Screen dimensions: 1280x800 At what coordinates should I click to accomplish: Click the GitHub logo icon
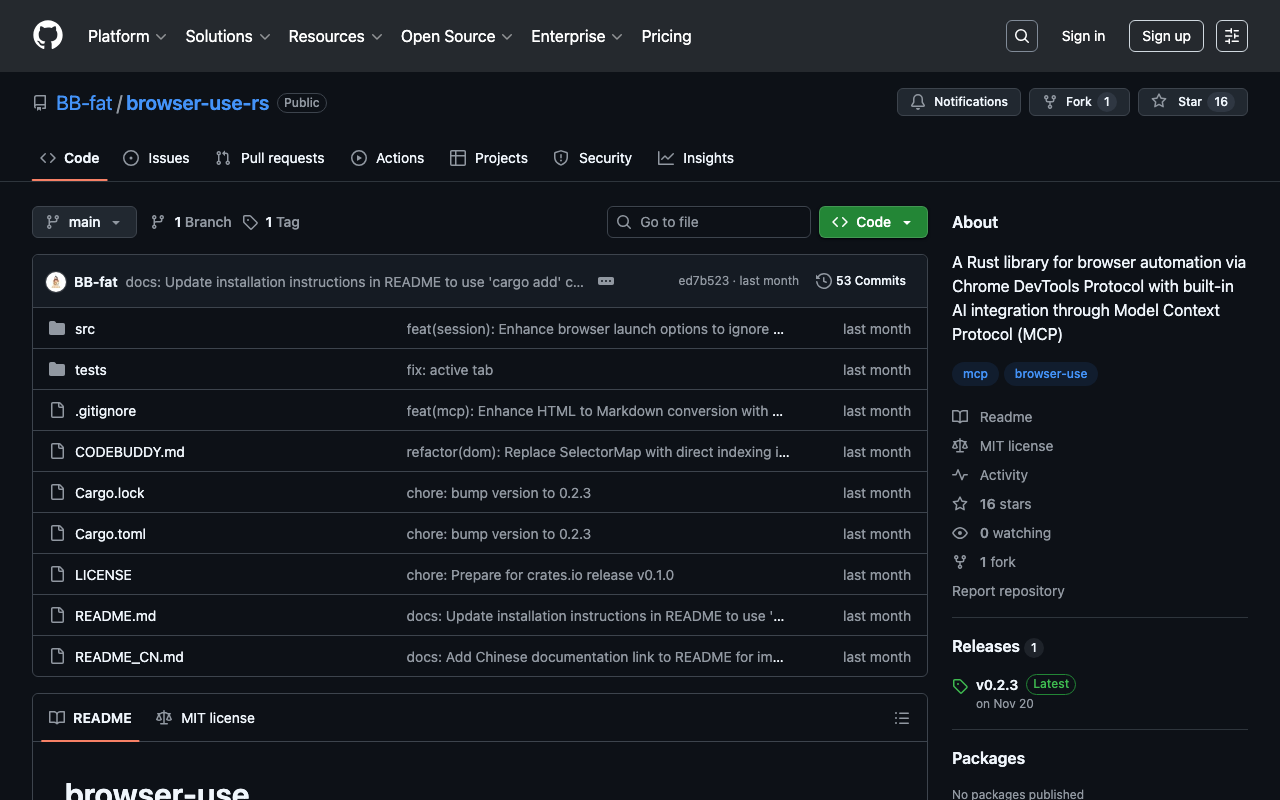pos(48,36)
